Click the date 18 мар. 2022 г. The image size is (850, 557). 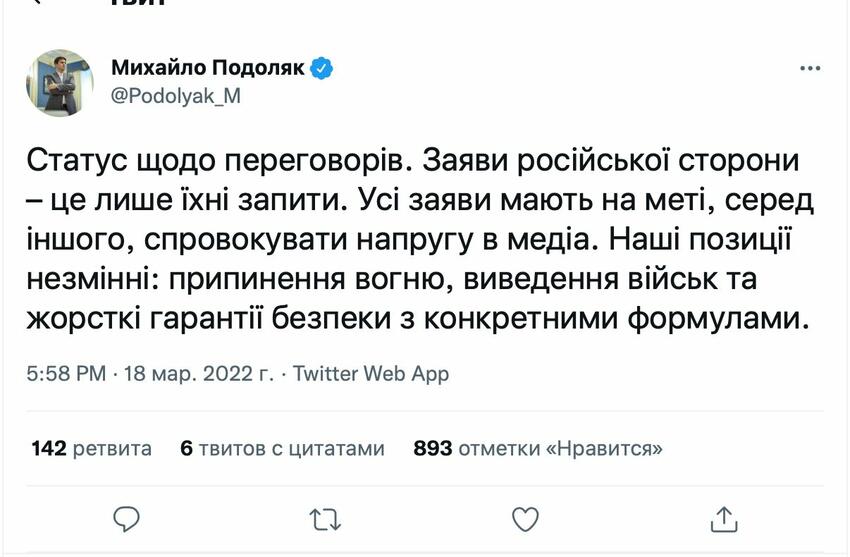tap(199, 374)
